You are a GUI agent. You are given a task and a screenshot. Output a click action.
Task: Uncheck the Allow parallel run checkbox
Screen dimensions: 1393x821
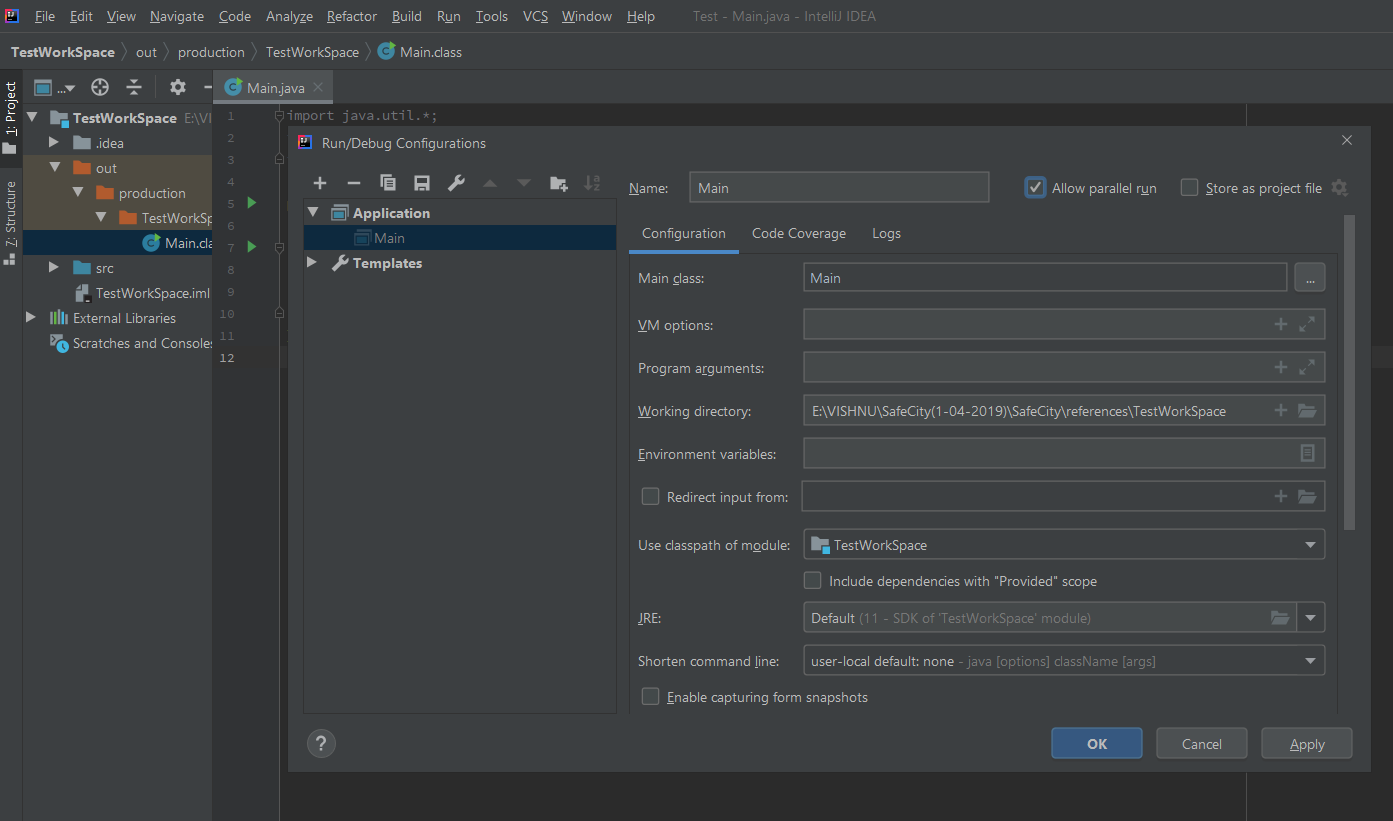1036,188
